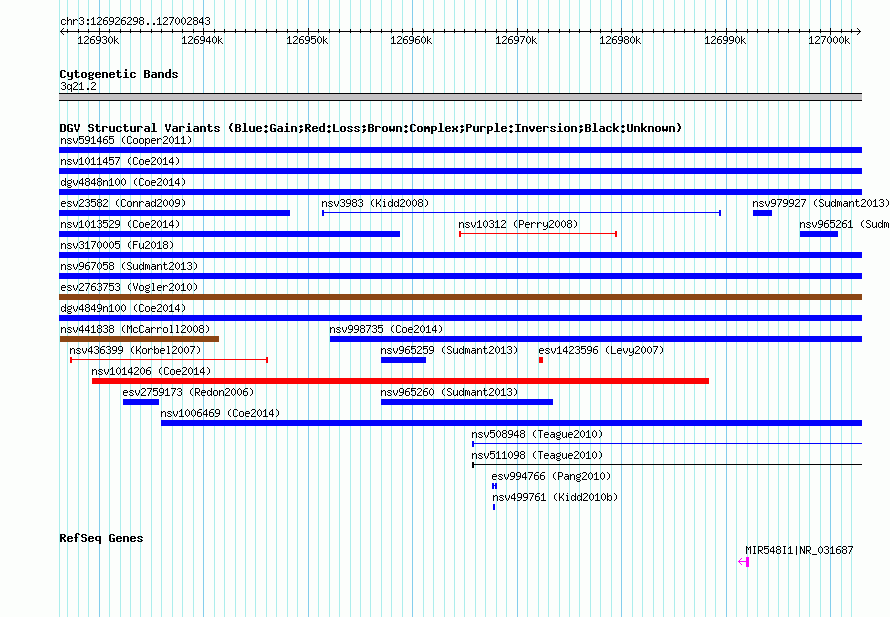Click nsv436399 (Korbel2007) label

click(135, 350)
